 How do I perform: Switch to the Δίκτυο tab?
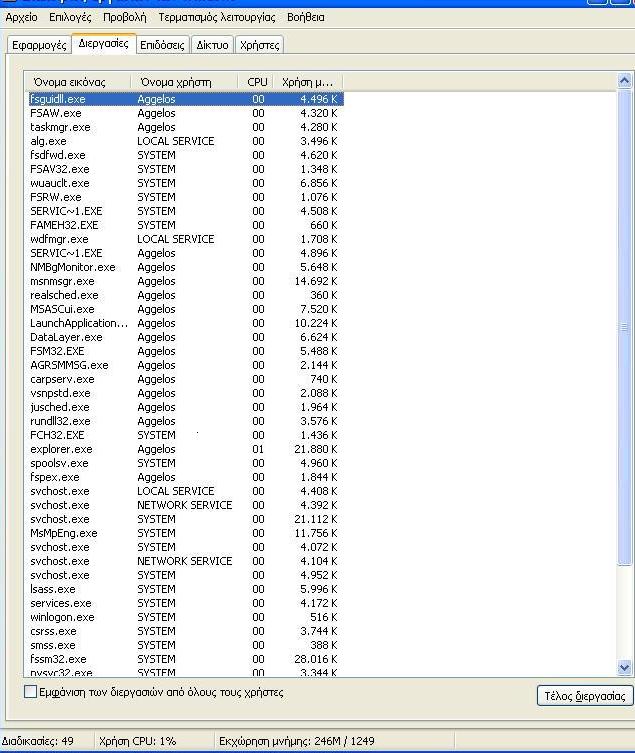[x=212, y=45]
